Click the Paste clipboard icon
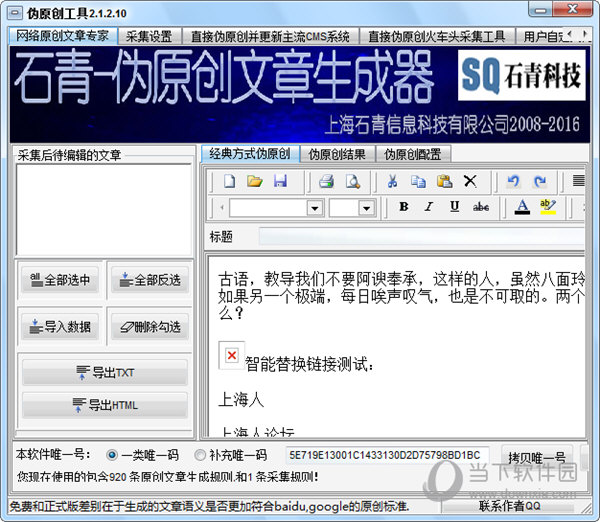The width and height of the screenshot is (600, 522). click(444, 181)
